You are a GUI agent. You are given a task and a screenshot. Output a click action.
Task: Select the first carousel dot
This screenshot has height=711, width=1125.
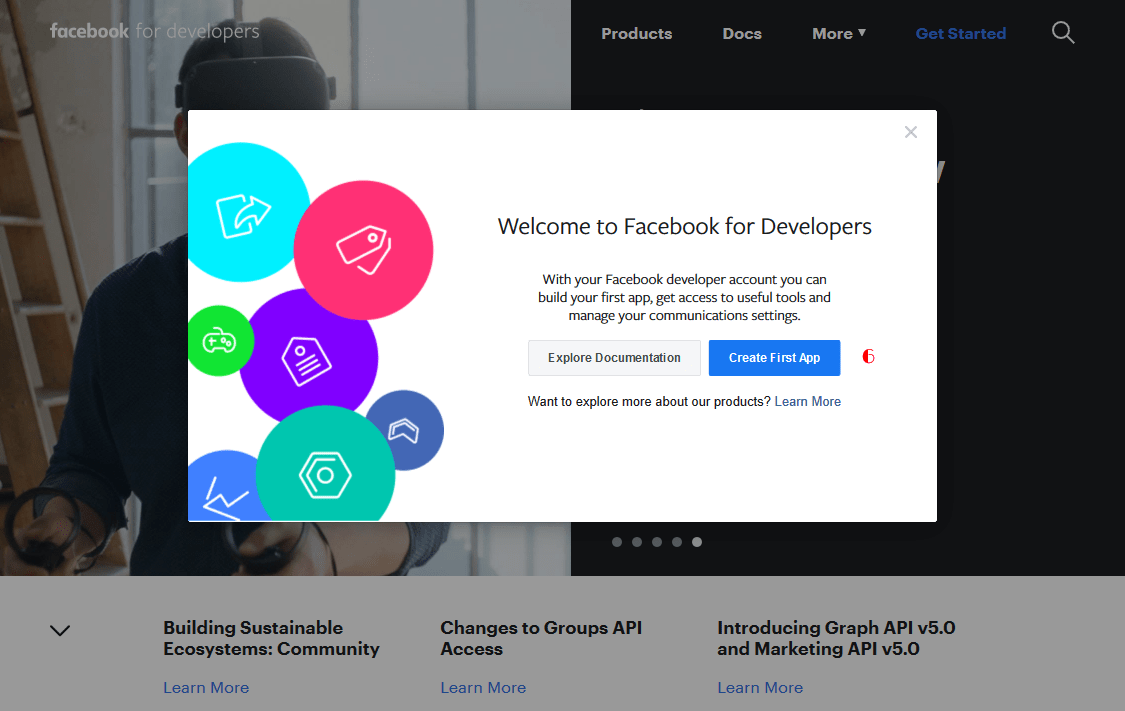(617, 542)
